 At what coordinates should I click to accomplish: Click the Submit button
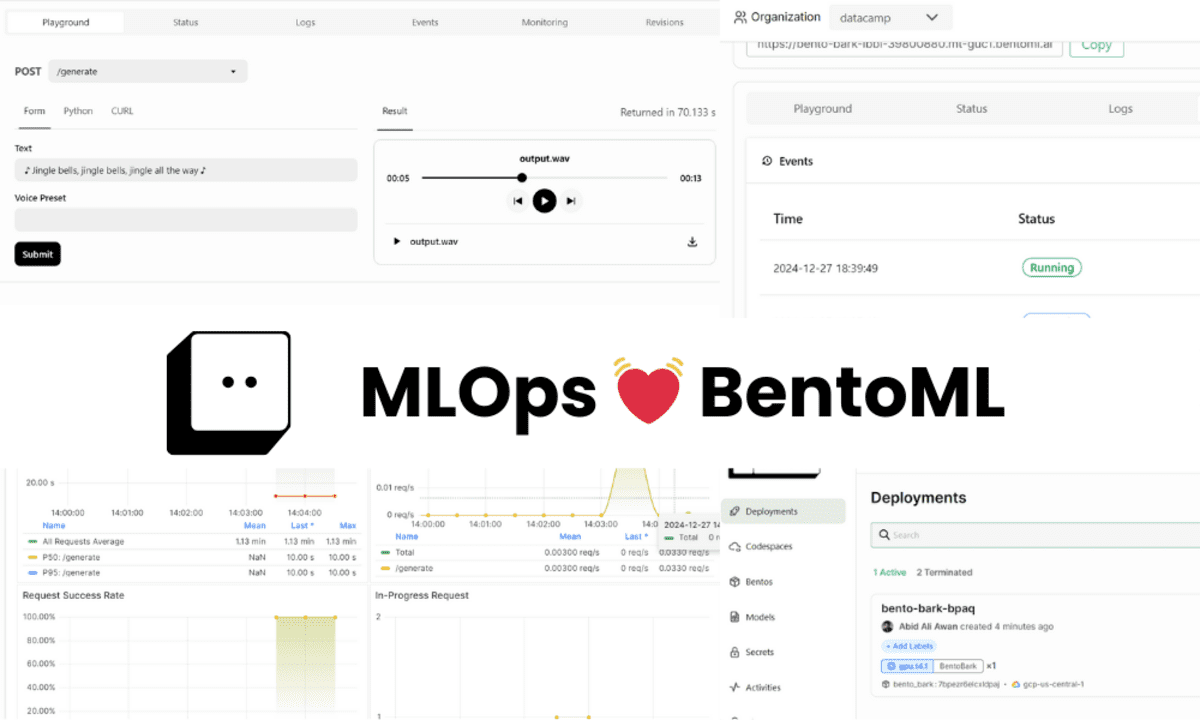click(37, 254)
